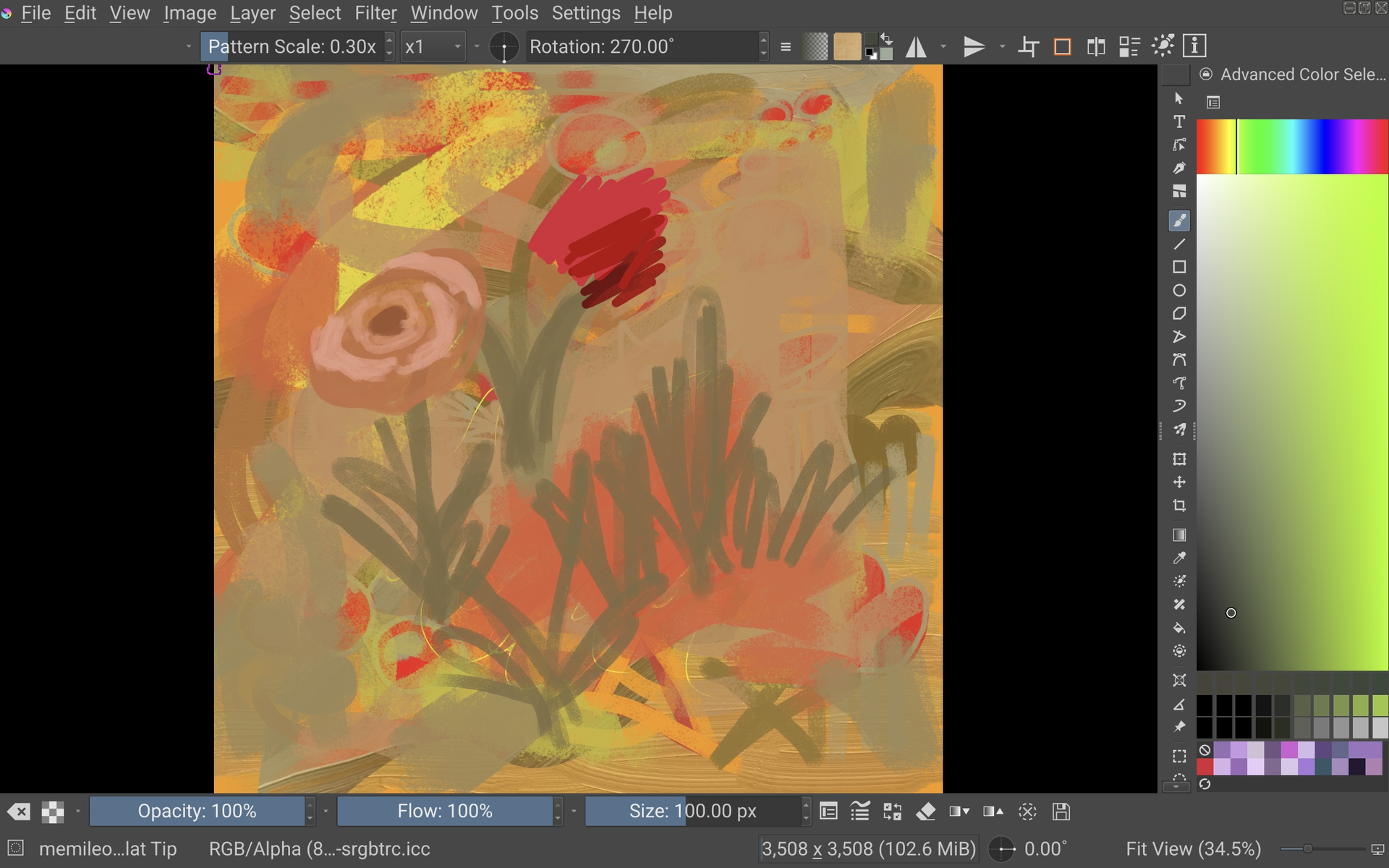Select the Color Sampler eyedropper tool
The height and width of the screenshot is (868, 1389).
1179,558
